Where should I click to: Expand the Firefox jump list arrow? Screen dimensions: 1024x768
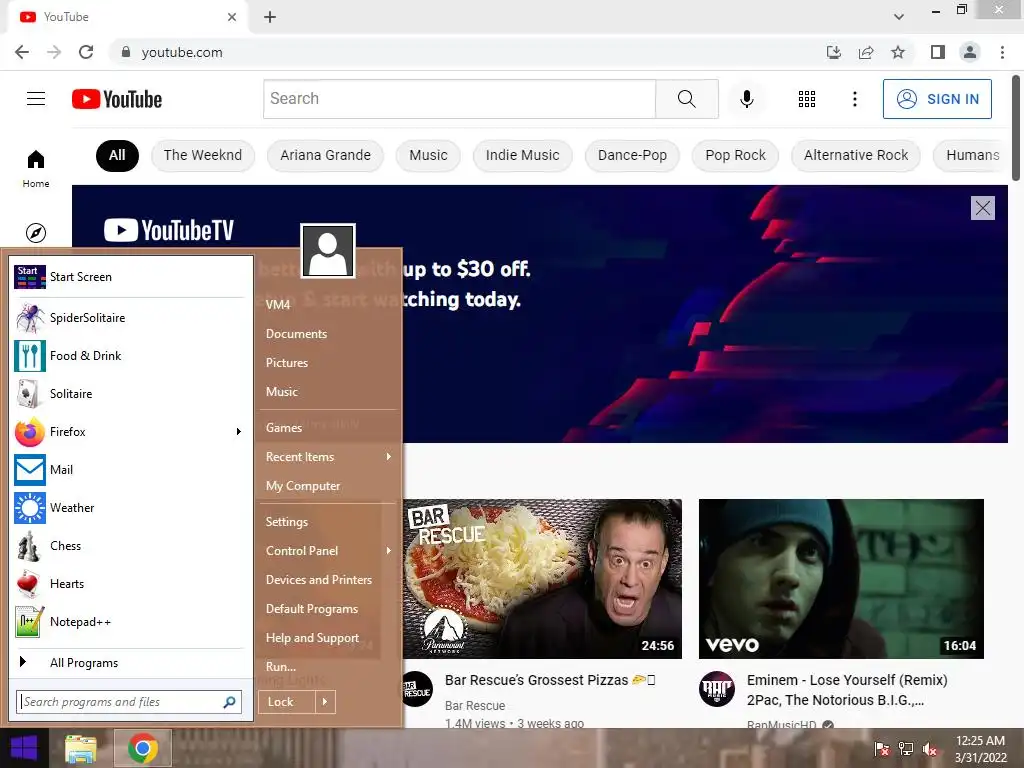click(238, 432)
